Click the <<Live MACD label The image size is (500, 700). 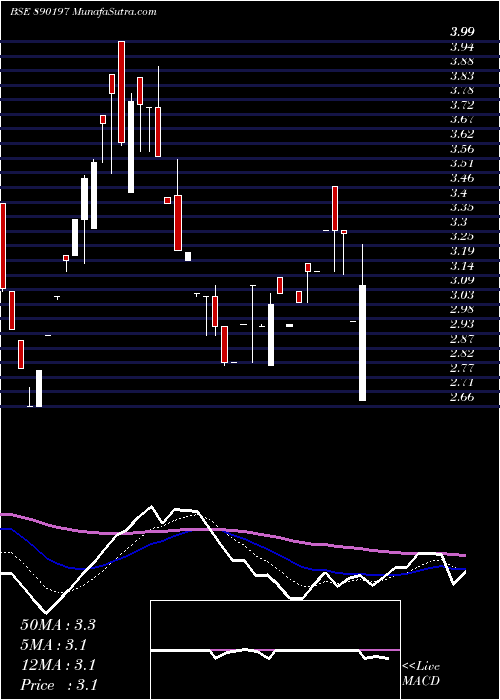point(421,674)
